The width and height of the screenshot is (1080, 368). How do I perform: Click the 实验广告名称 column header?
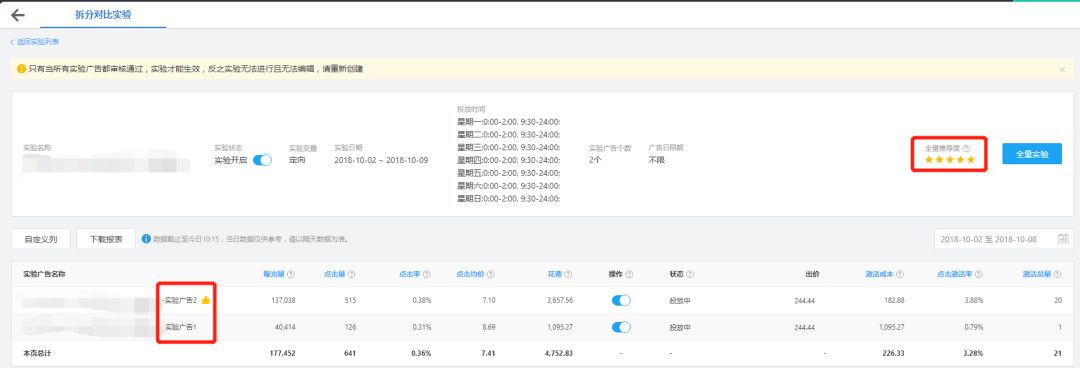[44, 274]
